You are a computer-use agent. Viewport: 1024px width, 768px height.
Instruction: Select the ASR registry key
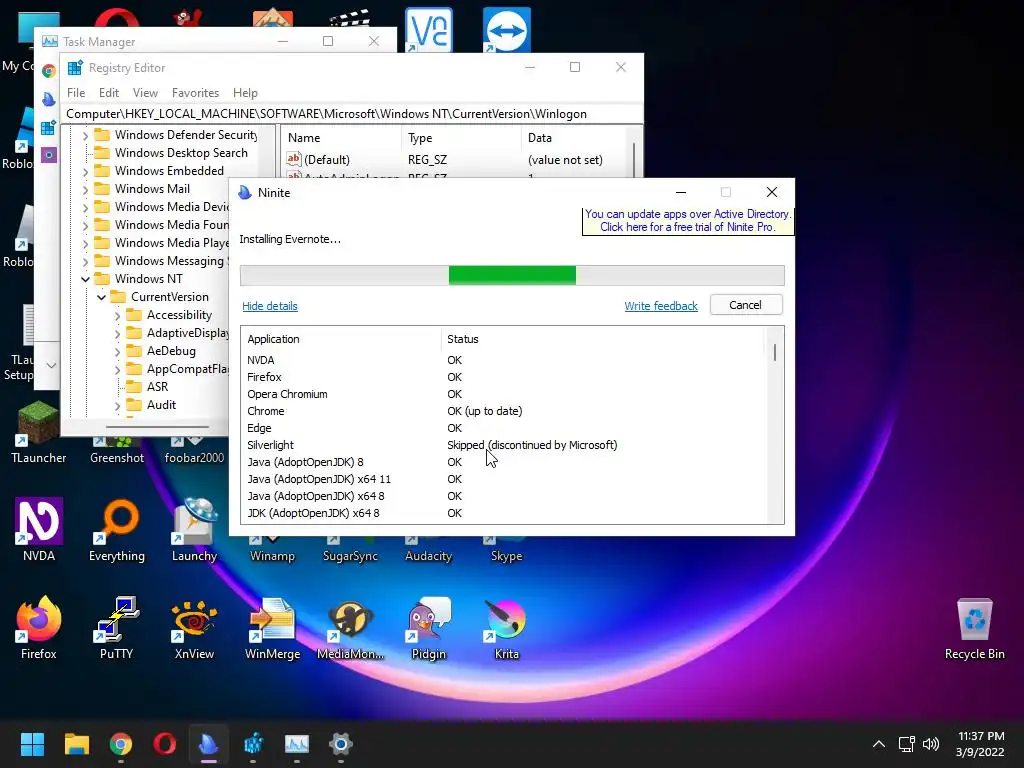[157, 387]
